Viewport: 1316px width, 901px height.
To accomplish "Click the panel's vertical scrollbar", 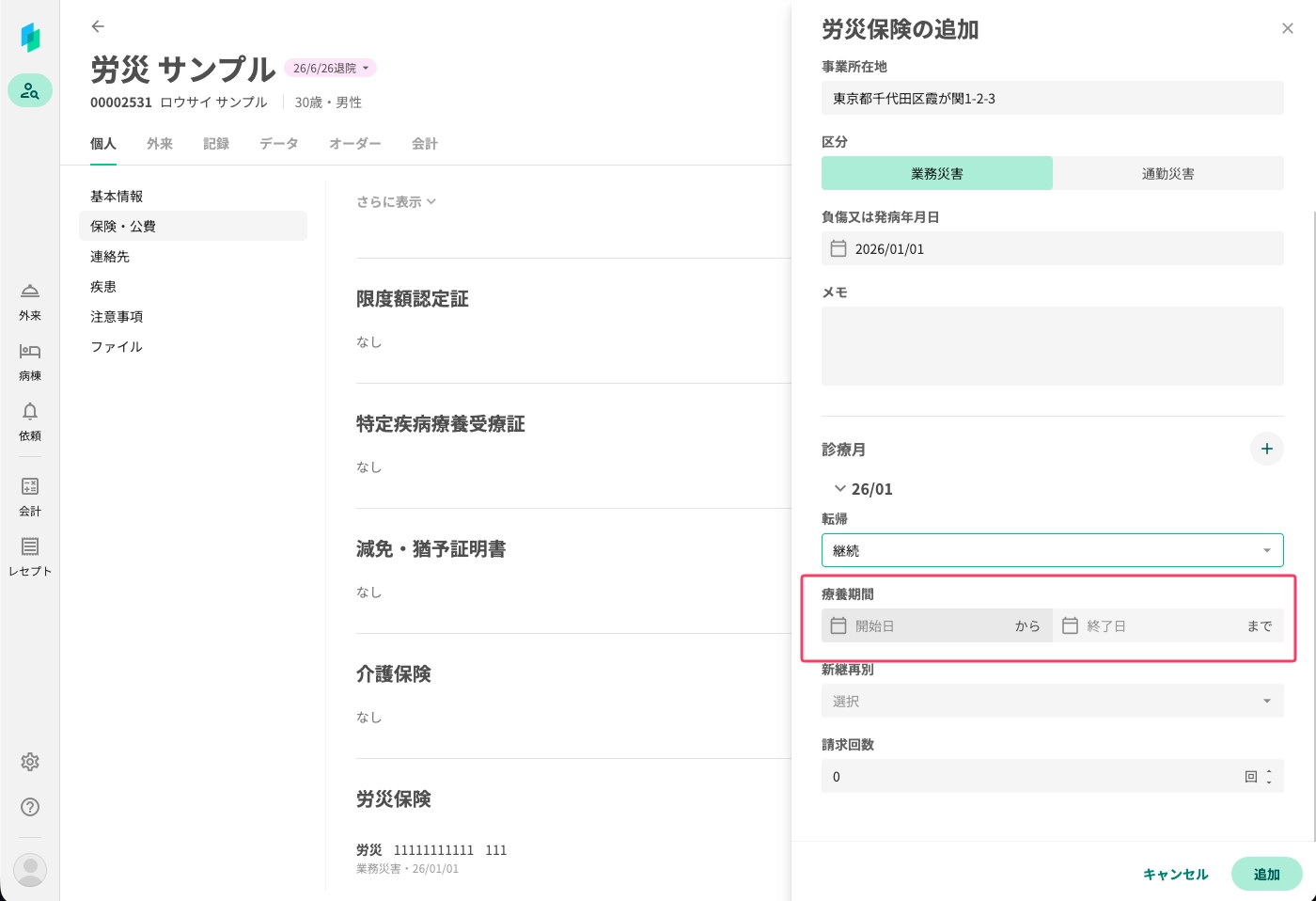I will 1313,527.
